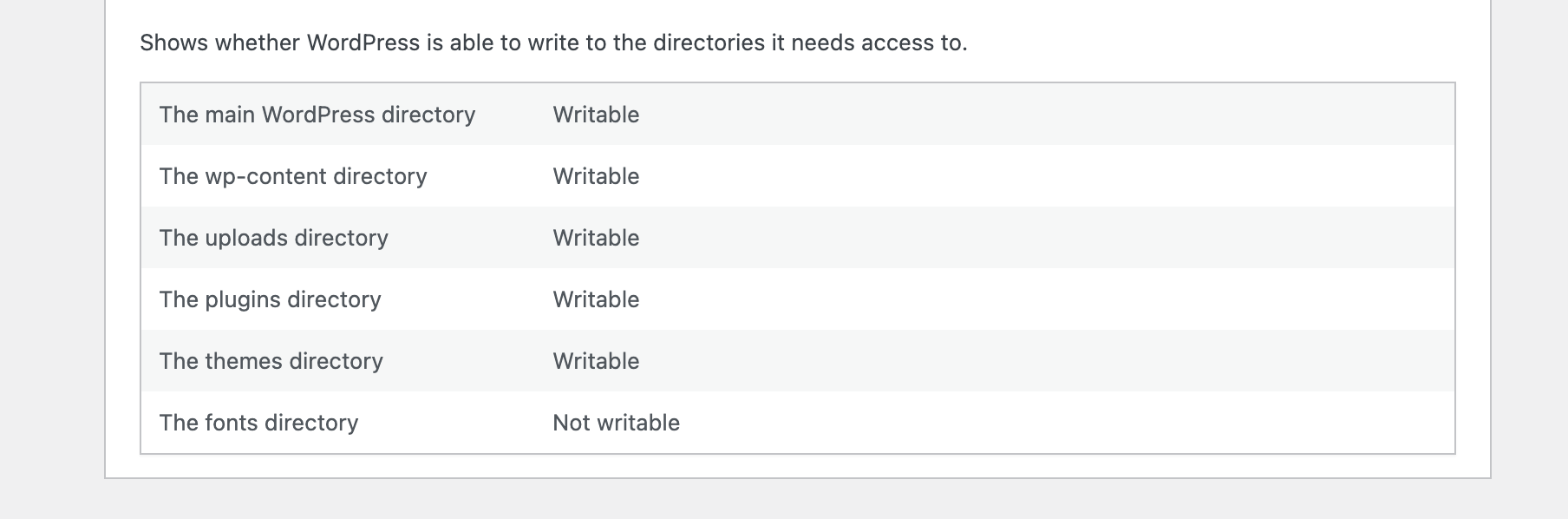Click empty area of plugins directory row

pyautogui.click(x=1041, y=299)
